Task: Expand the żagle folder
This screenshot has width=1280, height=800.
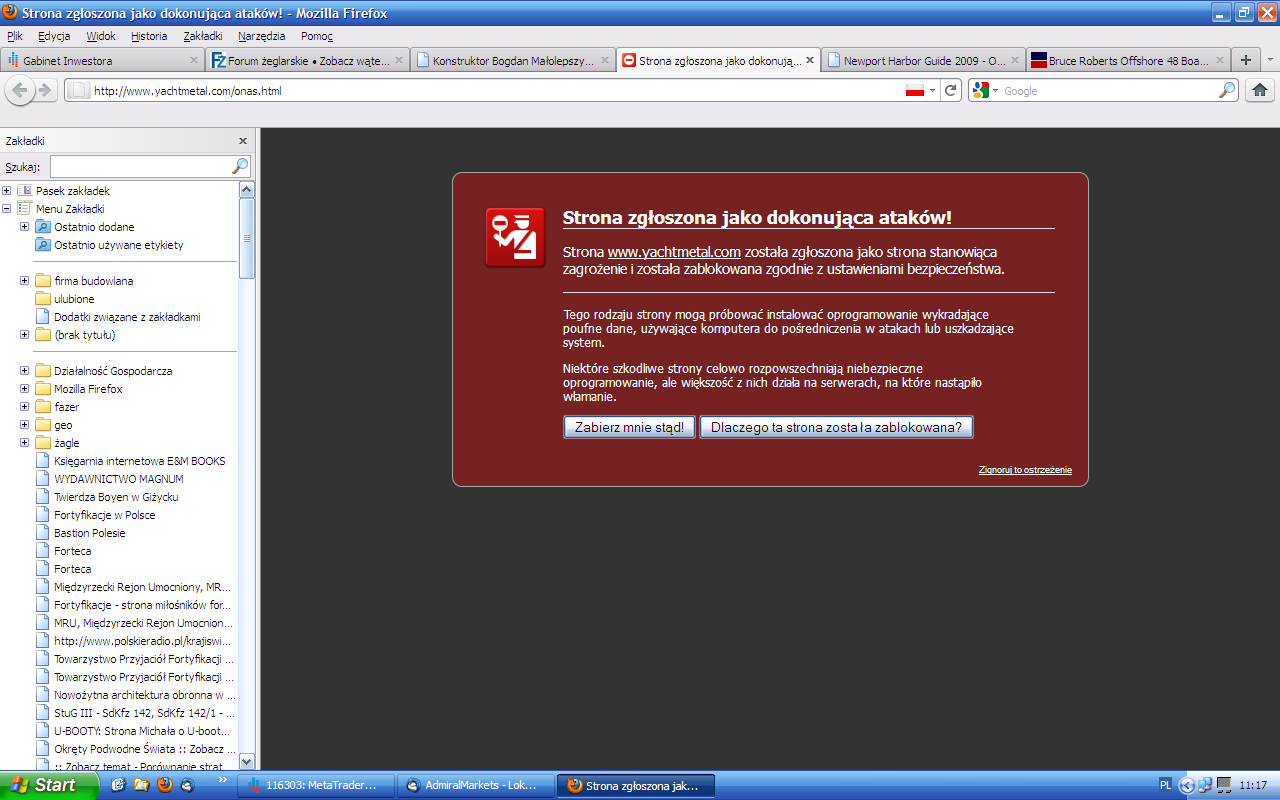Action: (x=25, y=443)
